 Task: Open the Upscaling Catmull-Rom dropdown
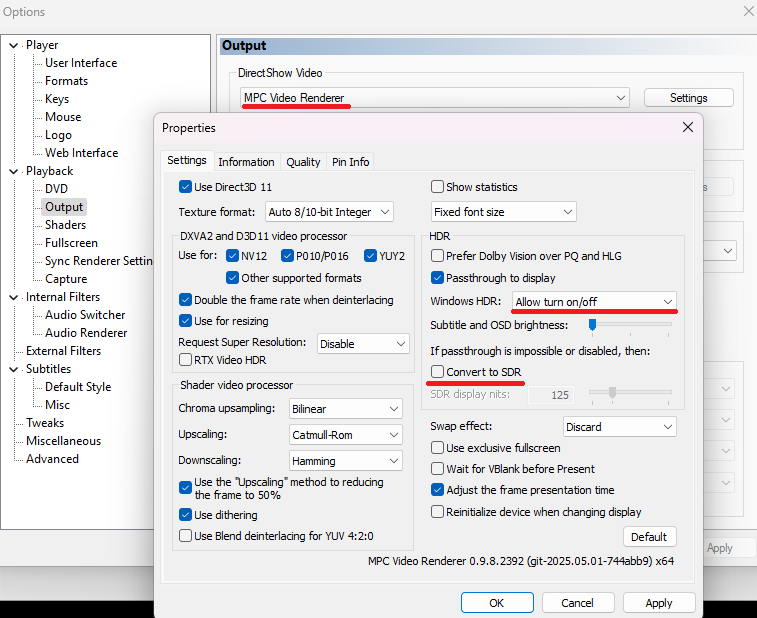point(346,435)
